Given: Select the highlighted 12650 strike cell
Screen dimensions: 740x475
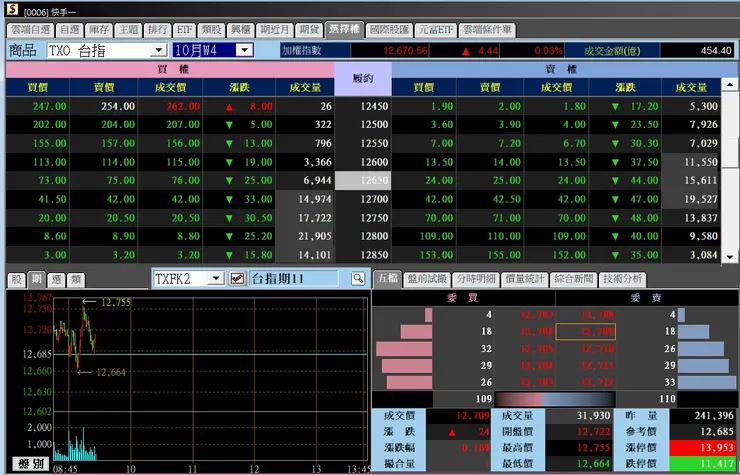Looking at the screenshot, I should 363,180.
